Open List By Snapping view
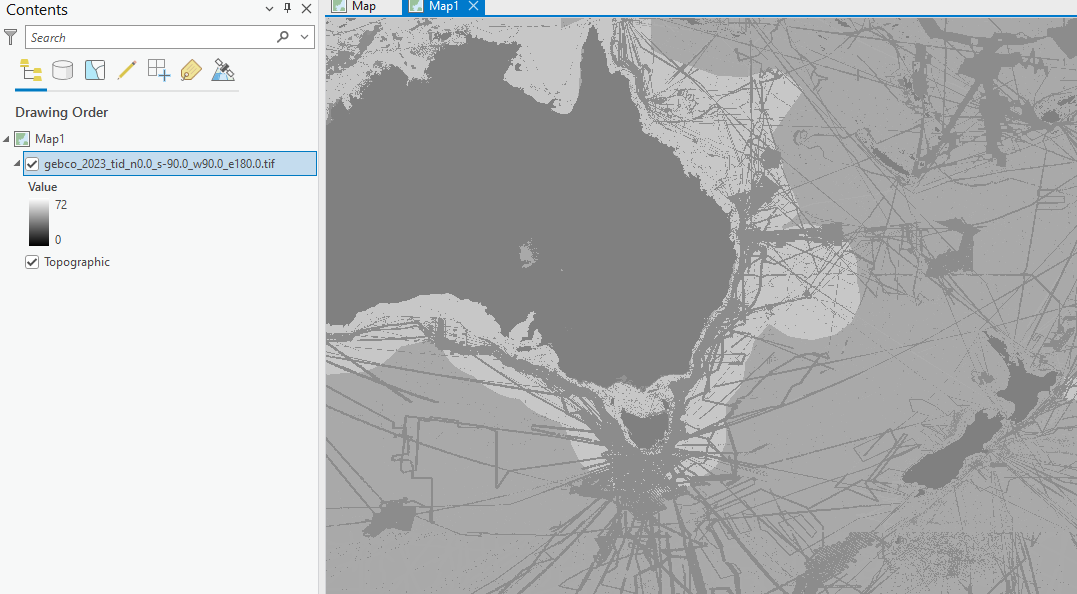 pos(158,70)
